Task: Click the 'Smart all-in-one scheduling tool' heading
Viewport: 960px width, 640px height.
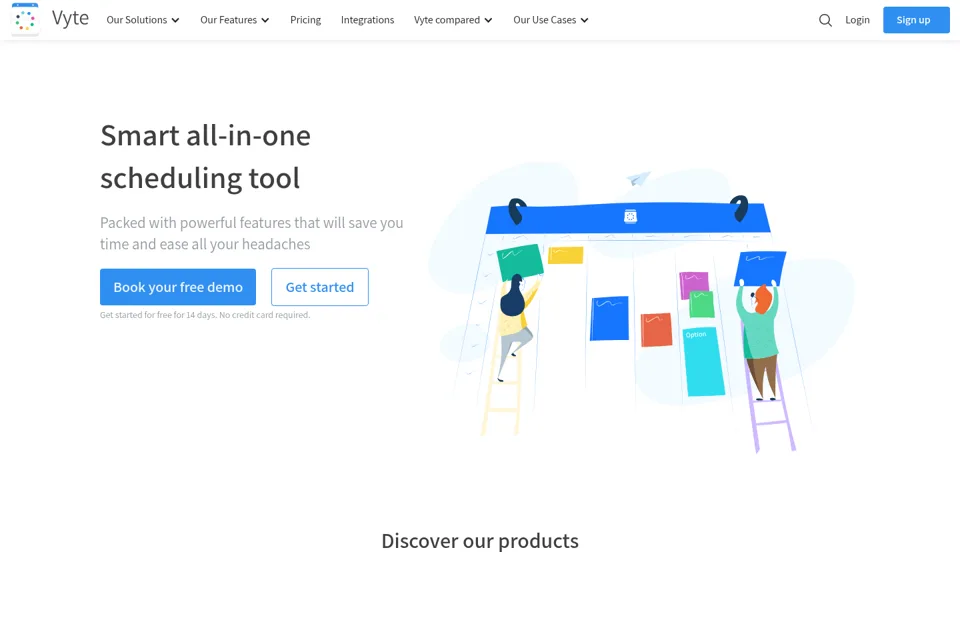Action: pyautogui.click(x=205, y=157)
